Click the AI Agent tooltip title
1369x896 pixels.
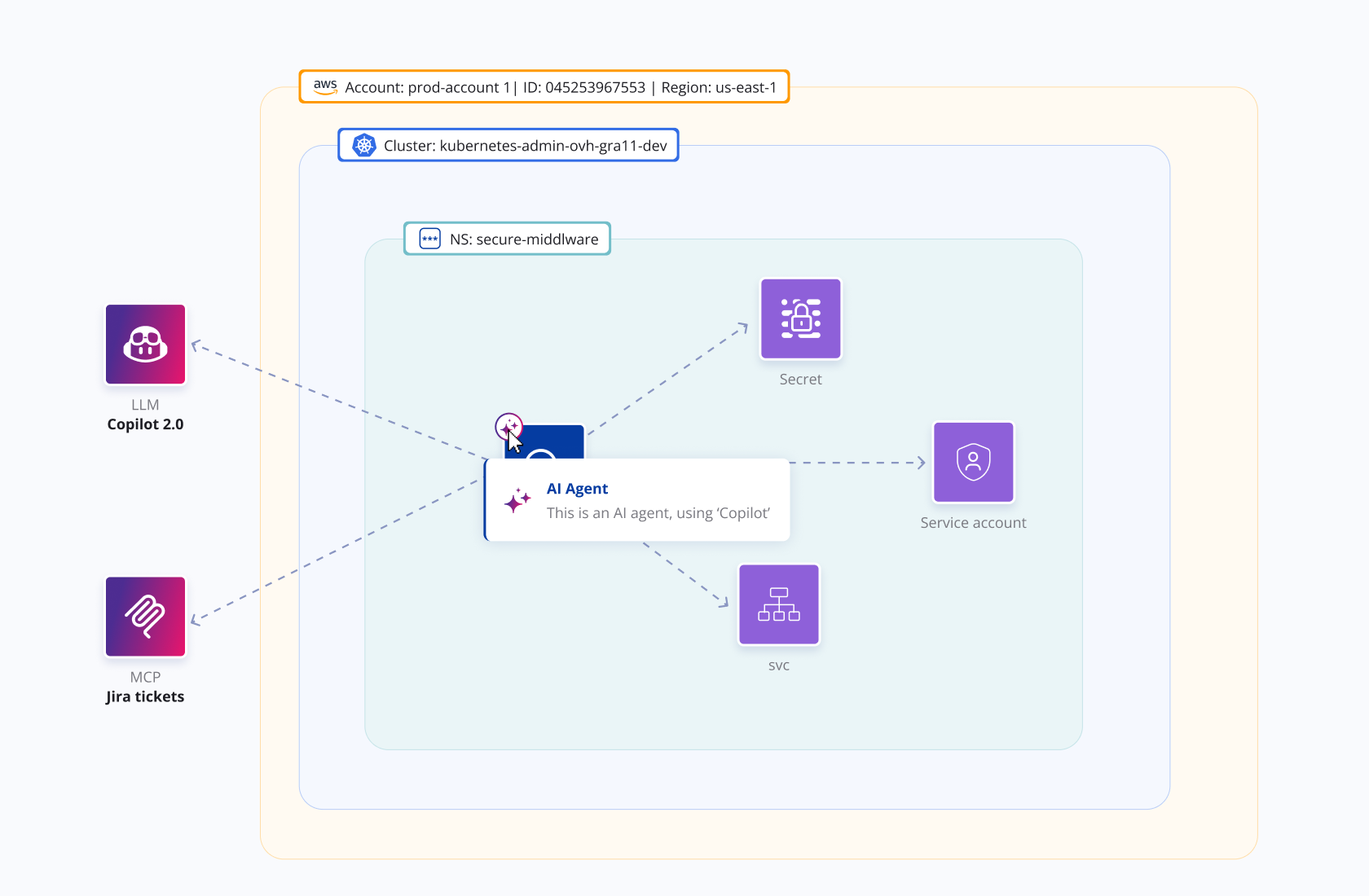point(577,489)
